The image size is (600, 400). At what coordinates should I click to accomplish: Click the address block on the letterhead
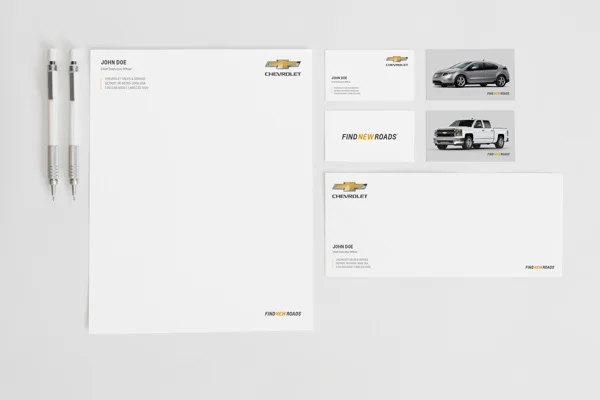click(126, 83)
